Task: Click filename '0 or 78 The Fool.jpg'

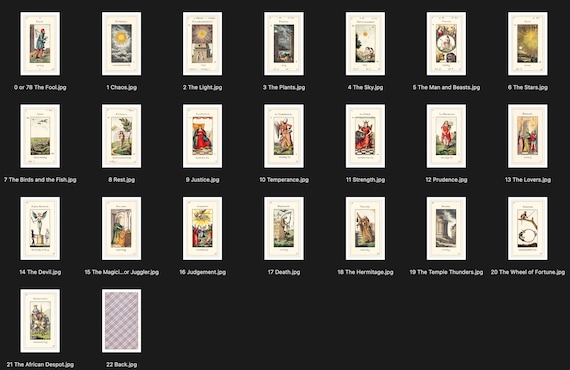Action: pos(40,87)
